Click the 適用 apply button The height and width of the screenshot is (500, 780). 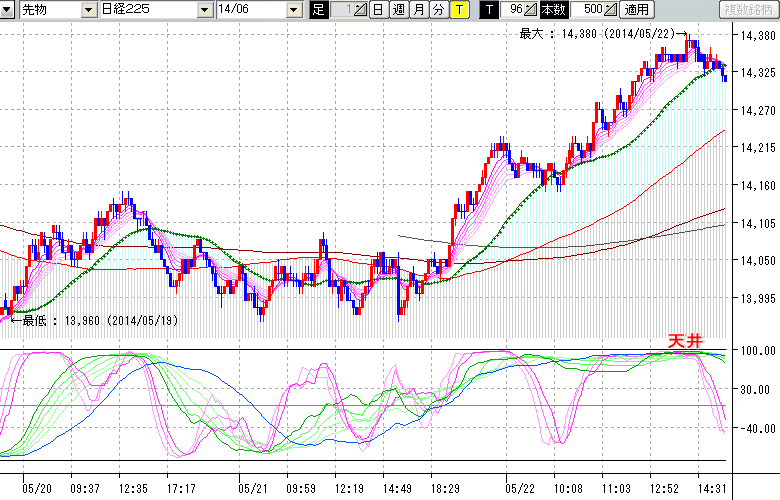[636, 10]
